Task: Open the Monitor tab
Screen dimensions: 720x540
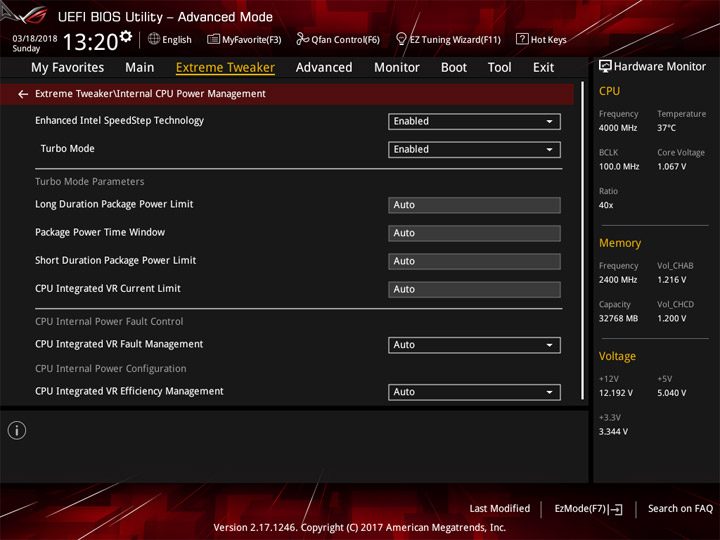Action: tap(397, 68)
